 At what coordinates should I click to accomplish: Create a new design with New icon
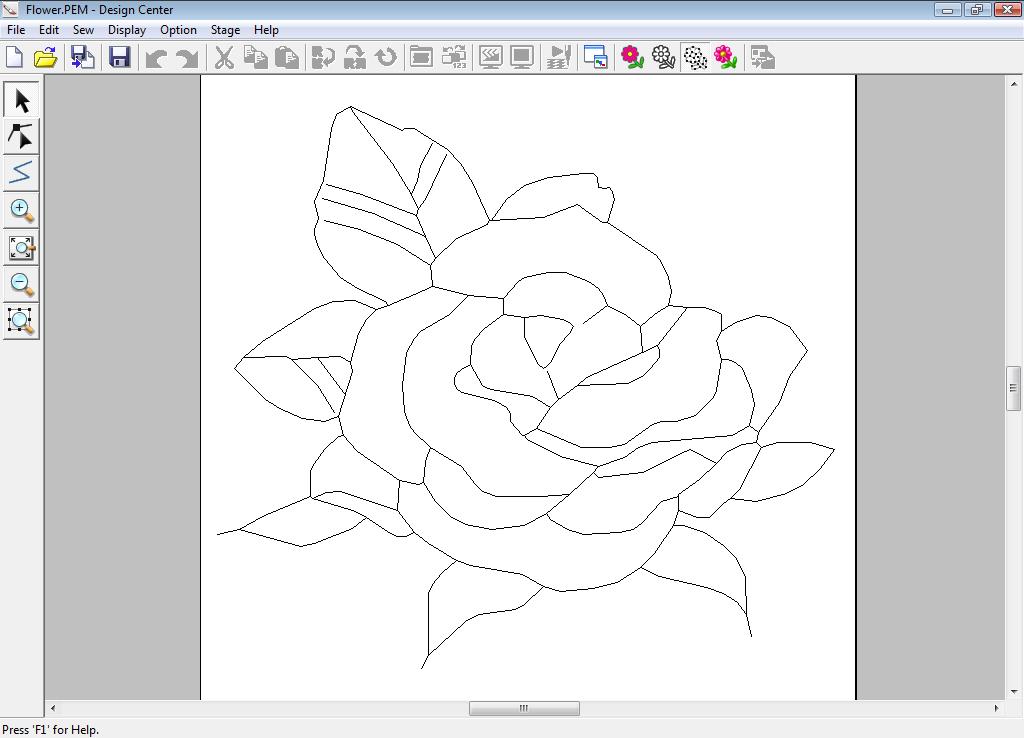(14, 57)
